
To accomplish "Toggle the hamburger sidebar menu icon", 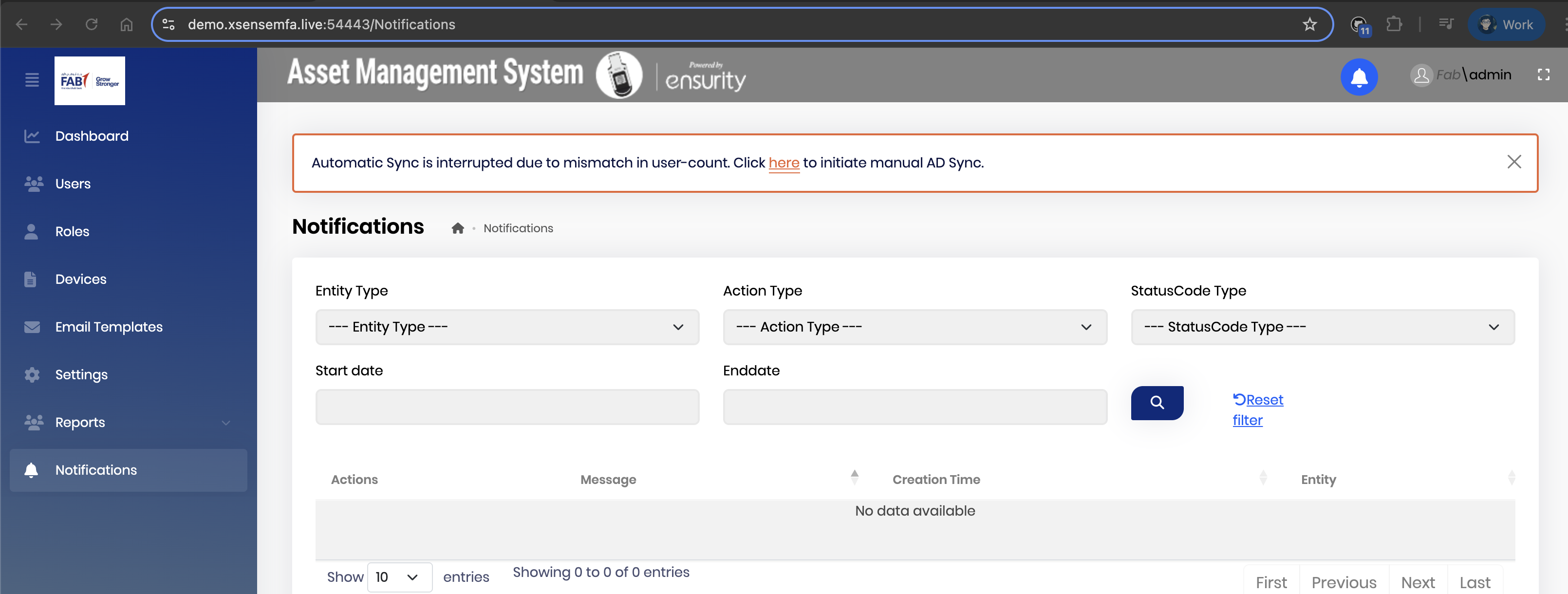I will tap(32, 80).
